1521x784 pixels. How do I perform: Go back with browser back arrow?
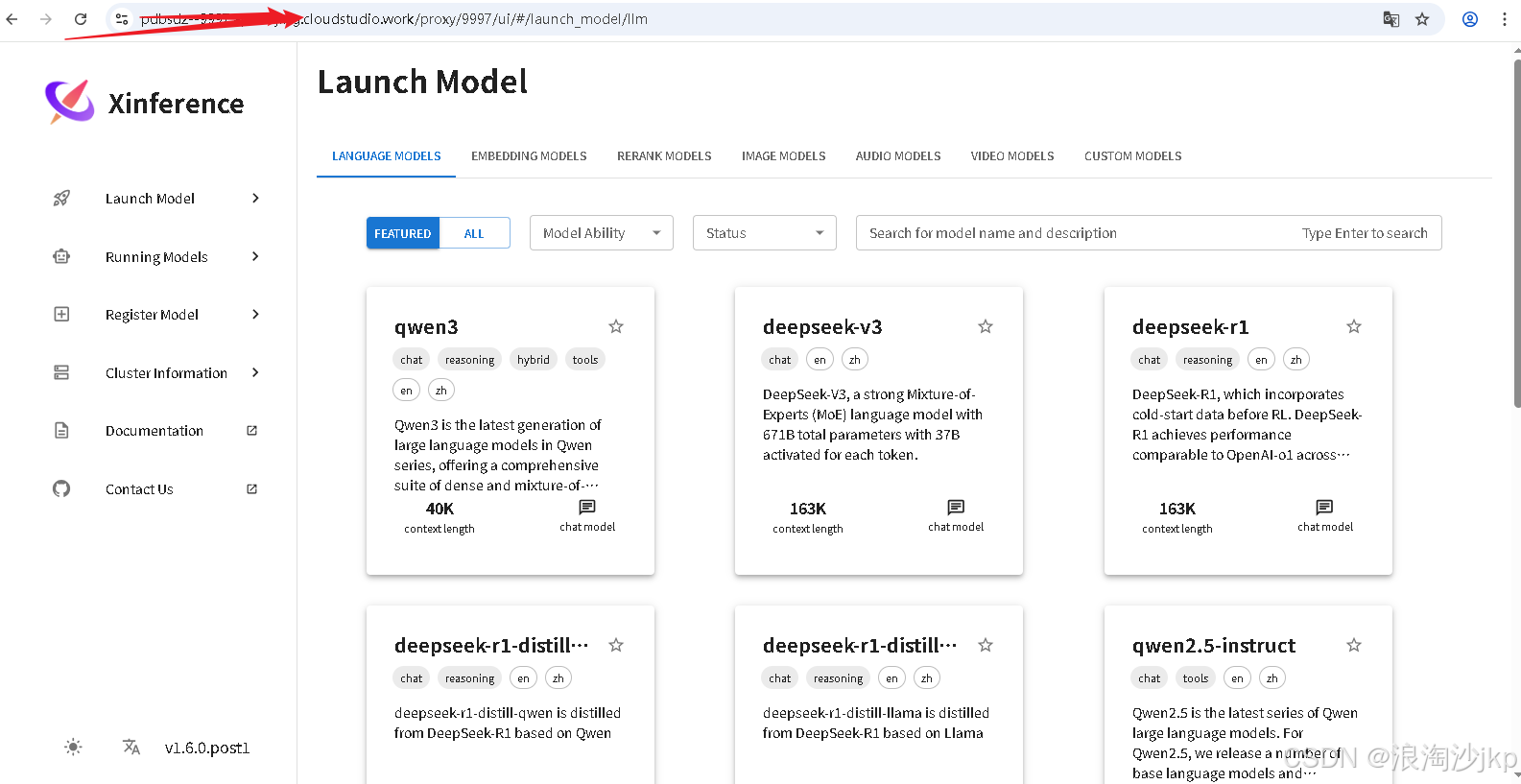click(x=12, y=19)
